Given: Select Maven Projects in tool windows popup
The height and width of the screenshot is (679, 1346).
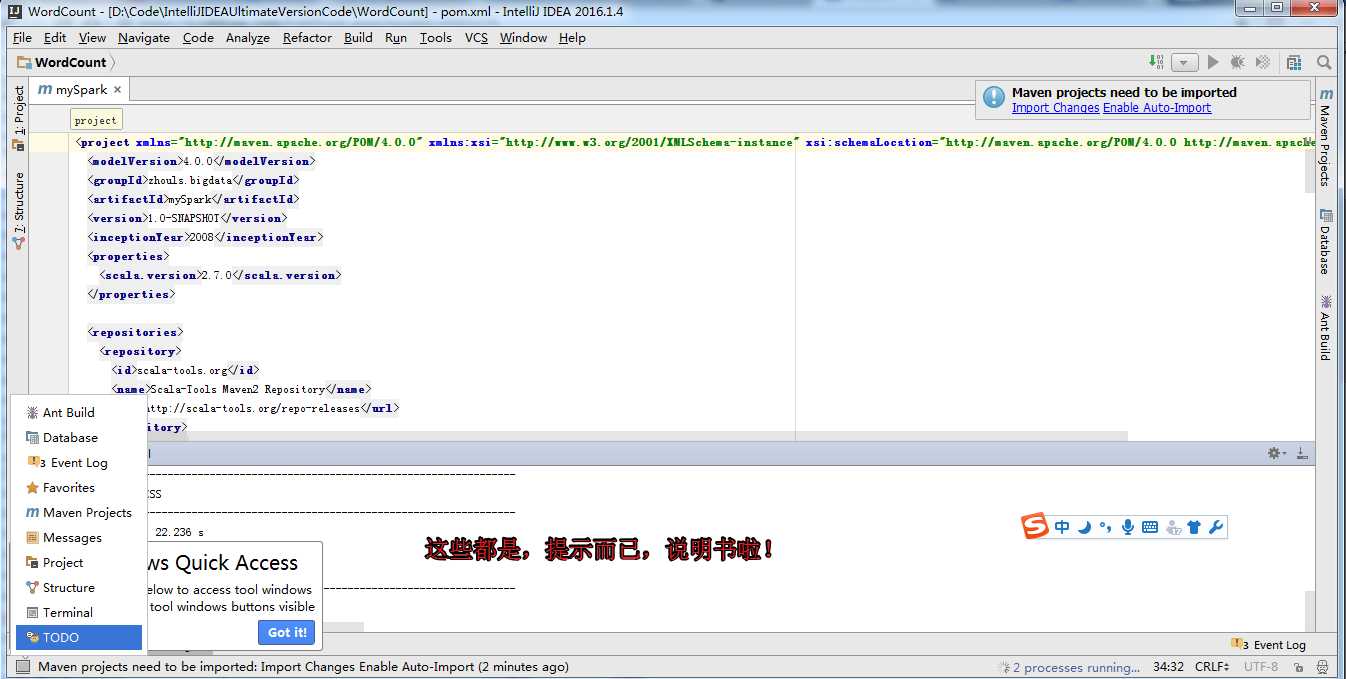Looking at the screenshot, I should pyautogui.click(x=78, y=512).
